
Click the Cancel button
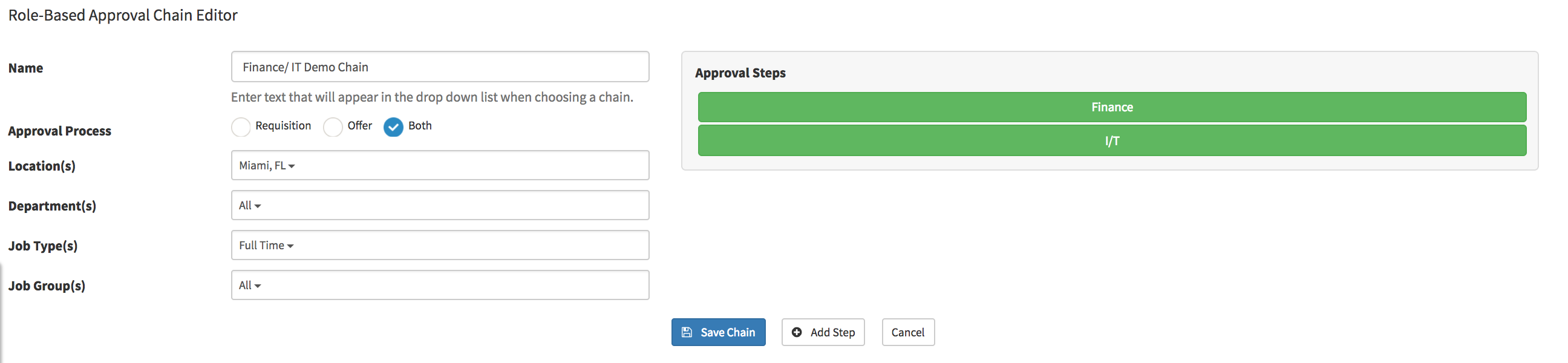907,332
